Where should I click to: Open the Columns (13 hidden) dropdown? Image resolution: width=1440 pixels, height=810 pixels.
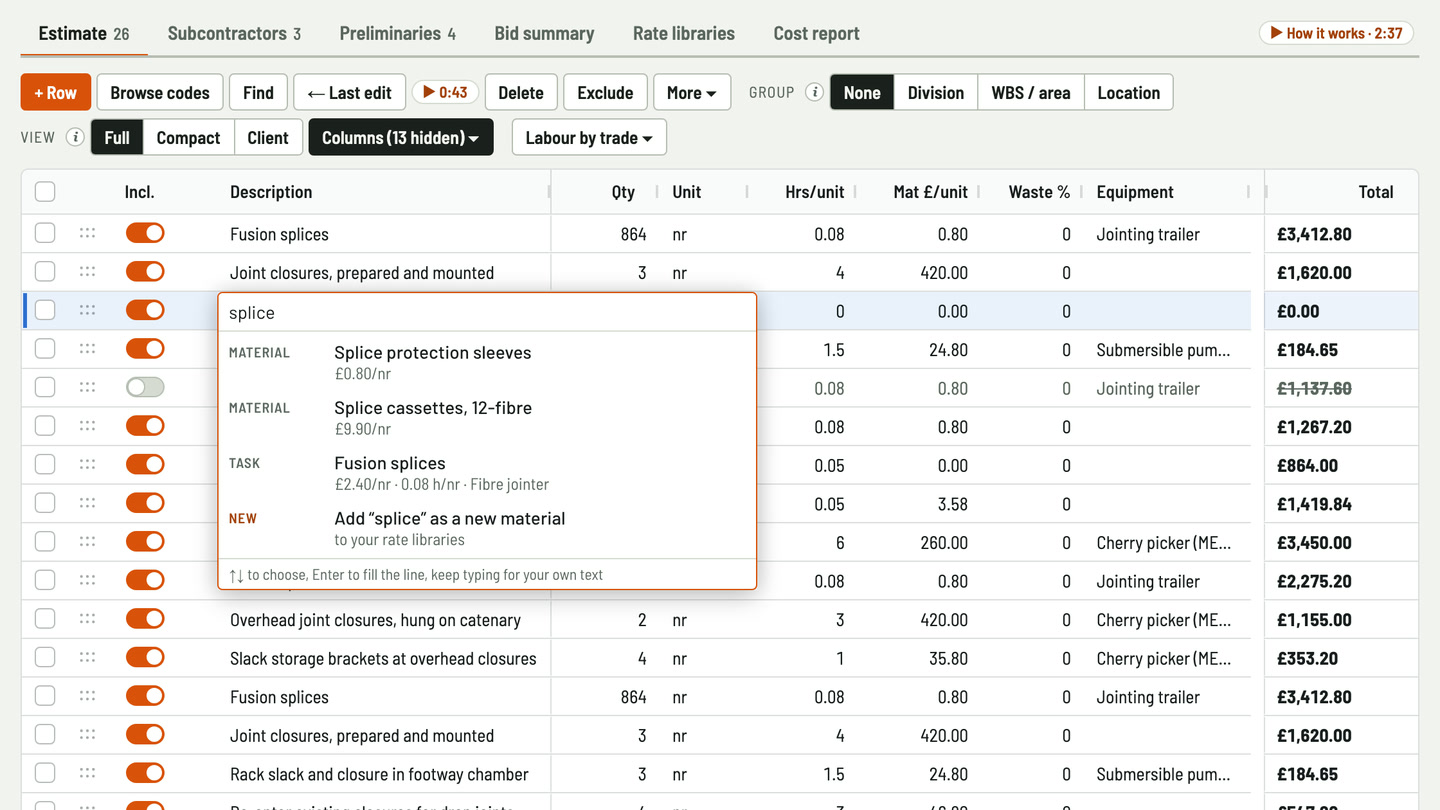click(x=401, y=138)
